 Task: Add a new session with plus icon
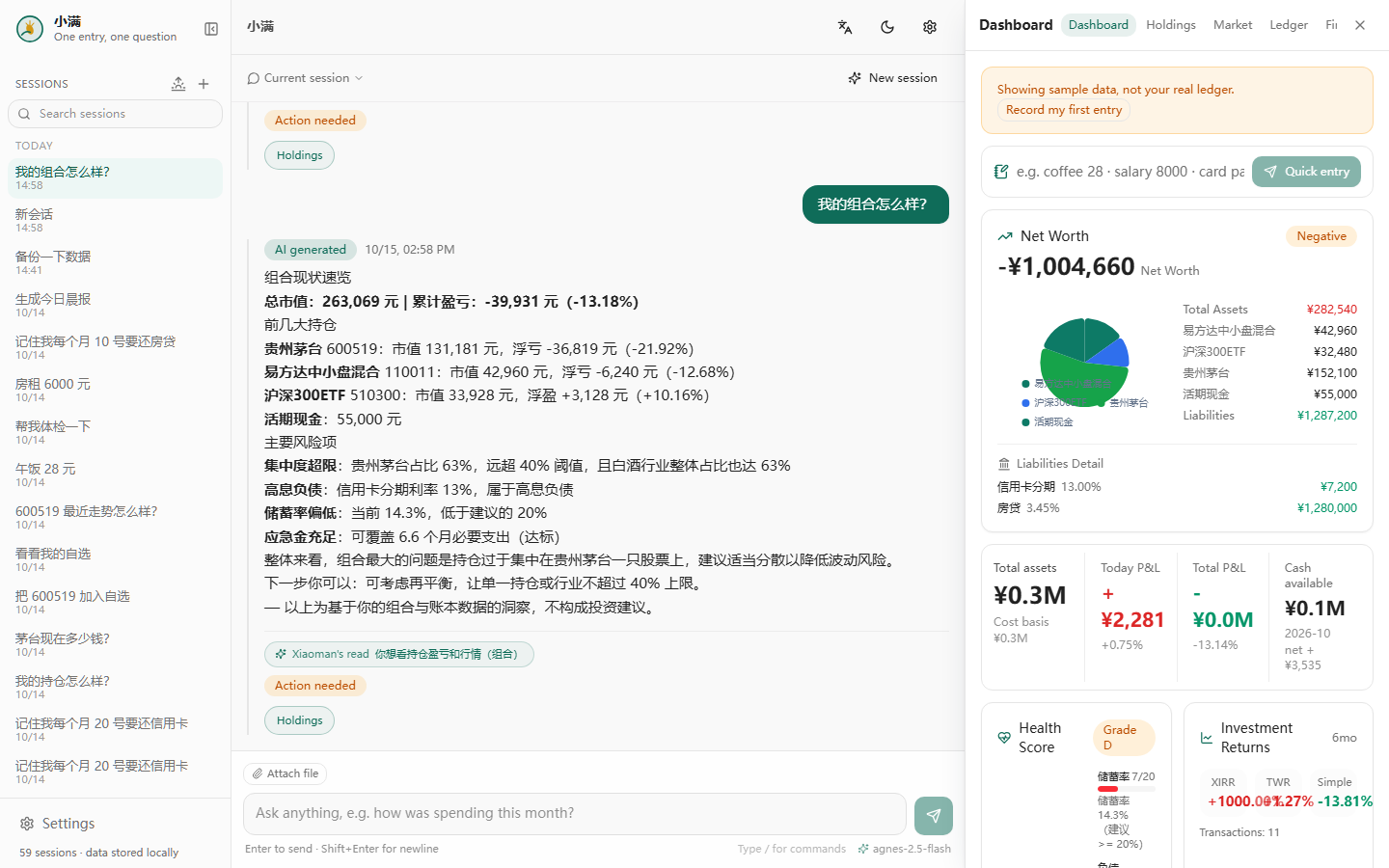point(204,84)
